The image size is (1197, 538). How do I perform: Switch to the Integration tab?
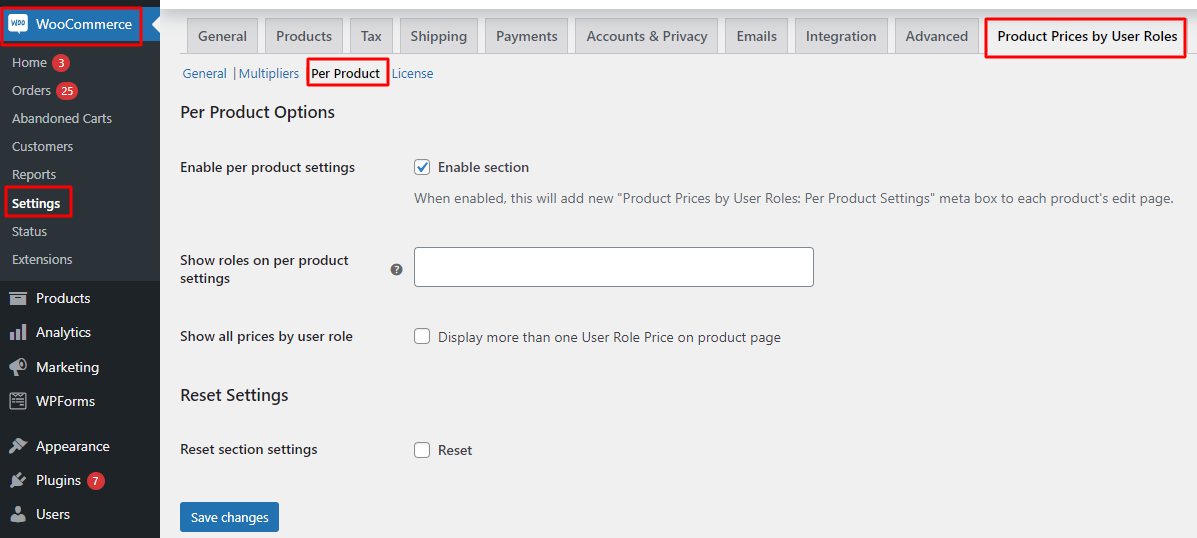coord(841,36)
